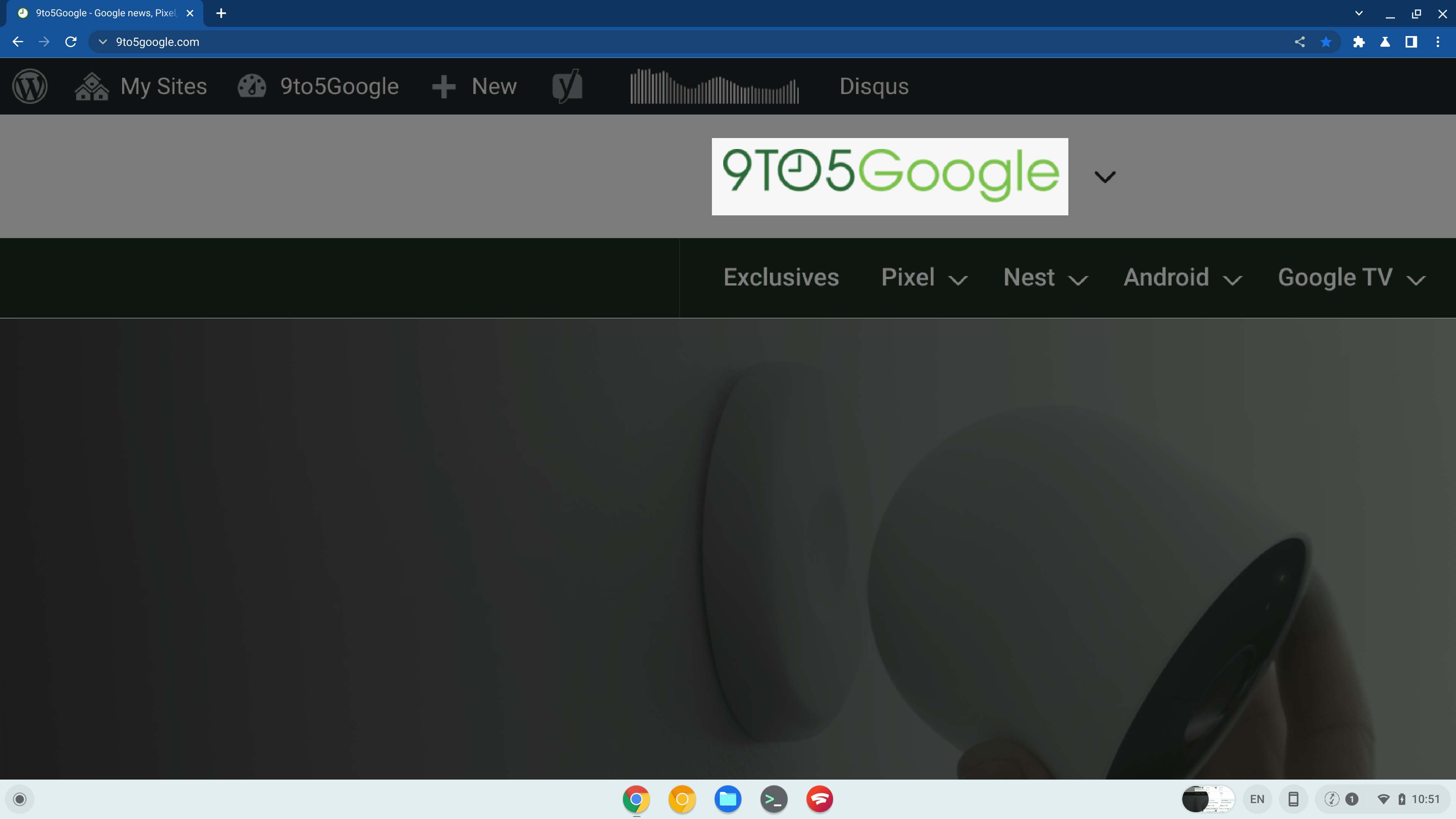Click the WordPress admin icon
This screenshot has height=819, width=1456.
(x=29, y=86)
